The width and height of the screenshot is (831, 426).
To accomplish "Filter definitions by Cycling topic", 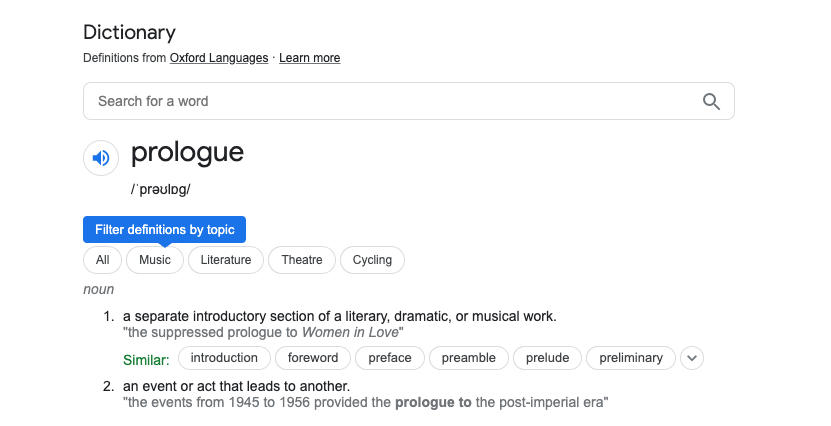I will [372, 260].
